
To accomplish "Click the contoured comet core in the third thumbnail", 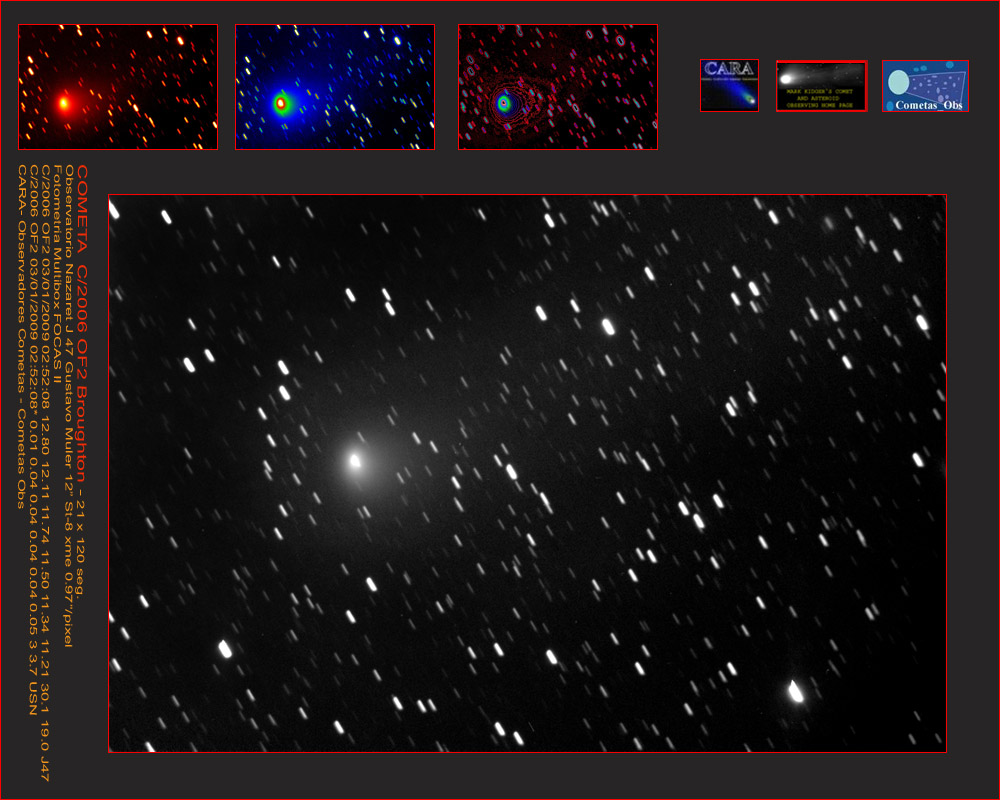I will (504, 102).
